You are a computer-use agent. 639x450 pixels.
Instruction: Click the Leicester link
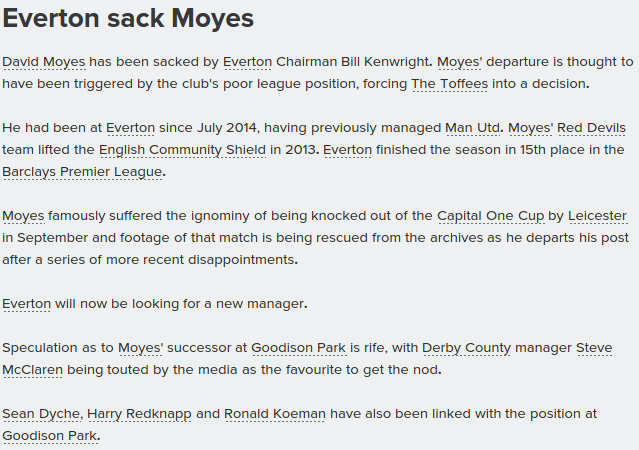pyautogui.click(x=597, y=216)
